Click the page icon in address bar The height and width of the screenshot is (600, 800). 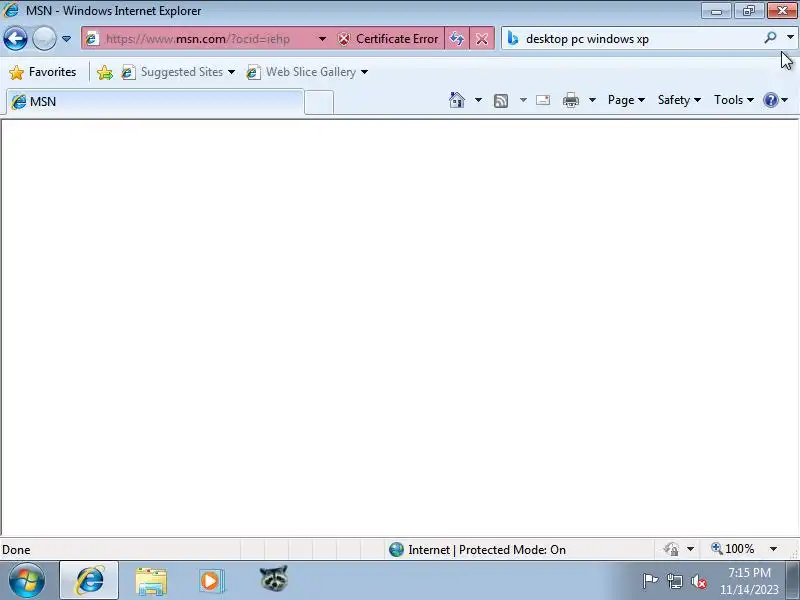point(92,39)
